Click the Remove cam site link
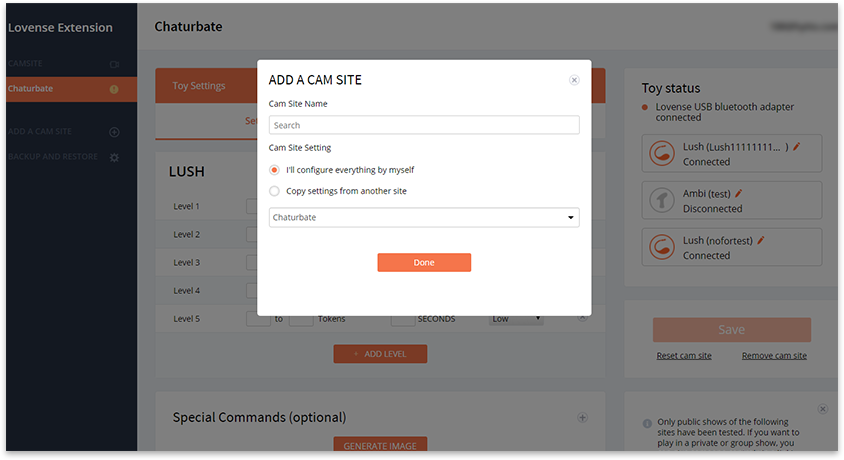 774,356
